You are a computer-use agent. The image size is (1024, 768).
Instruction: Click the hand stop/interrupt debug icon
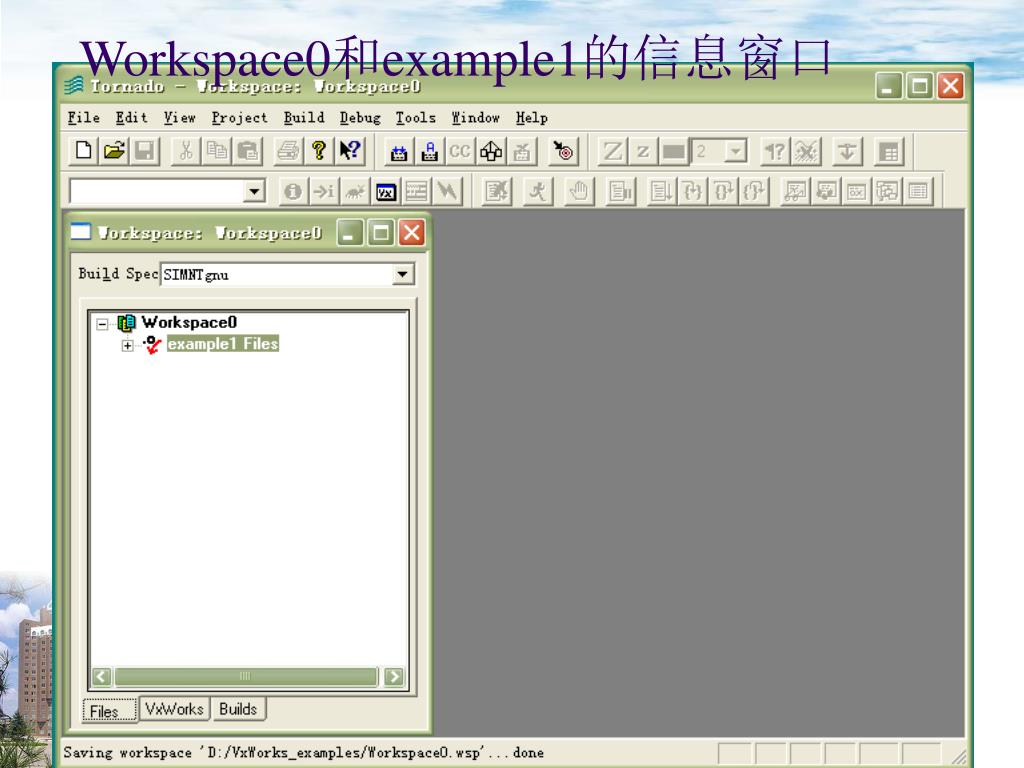579,191
